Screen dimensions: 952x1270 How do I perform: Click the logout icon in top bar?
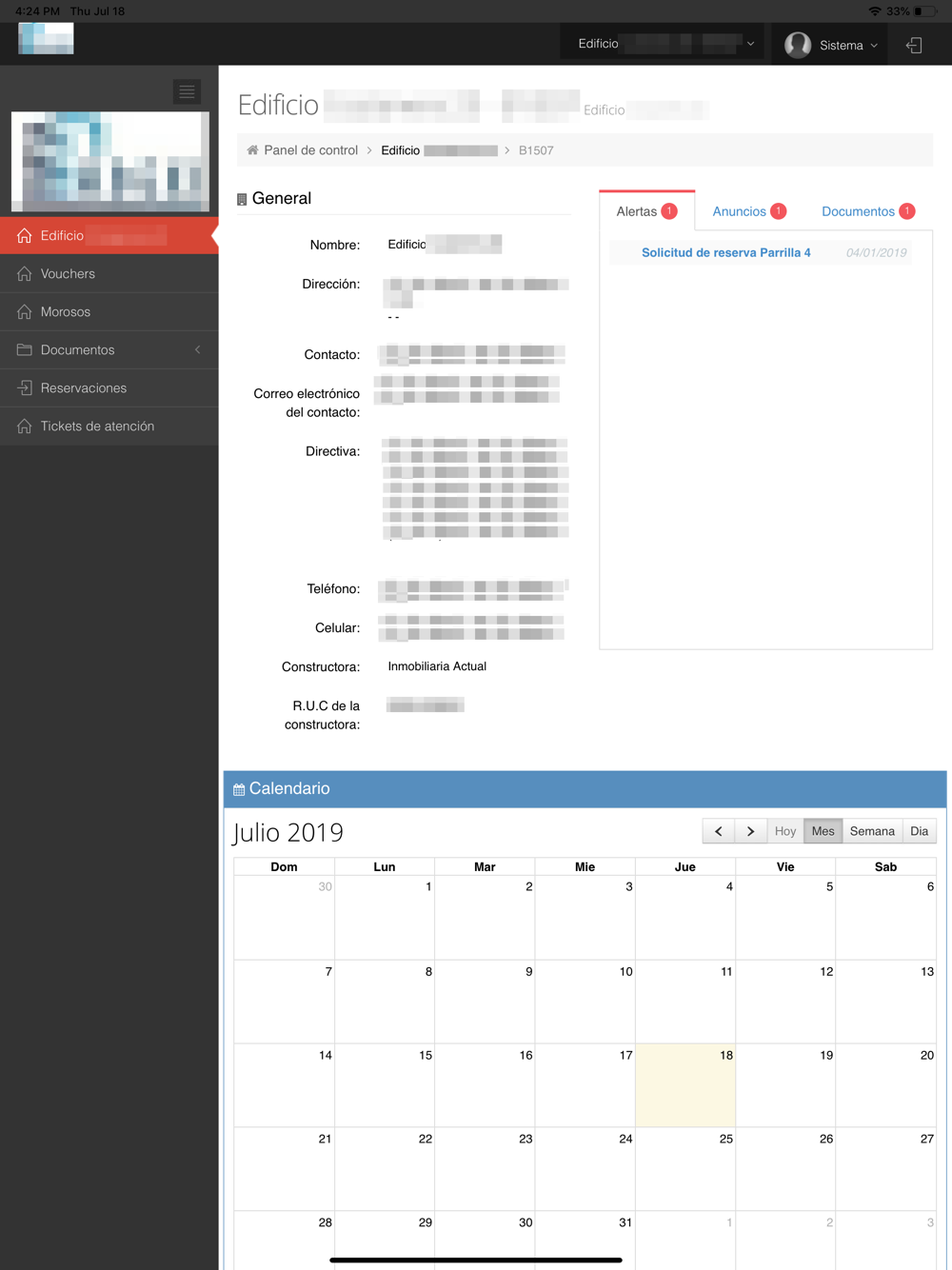(914, 45)
